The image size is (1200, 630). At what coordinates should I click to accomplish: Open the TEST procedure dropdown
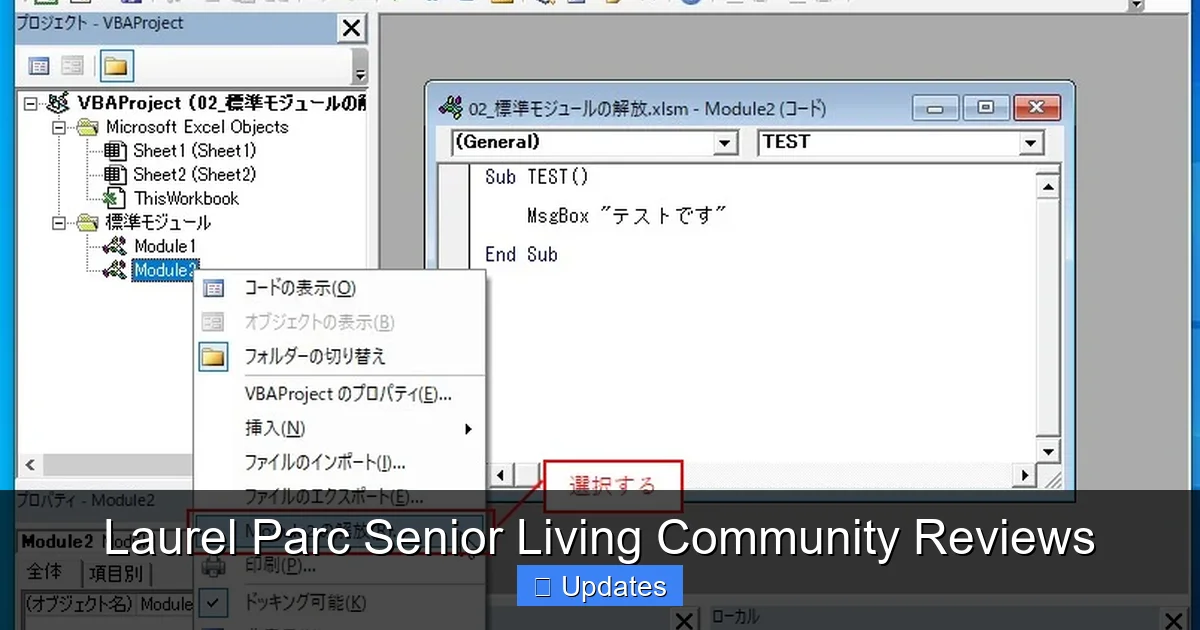point(1032,143)
